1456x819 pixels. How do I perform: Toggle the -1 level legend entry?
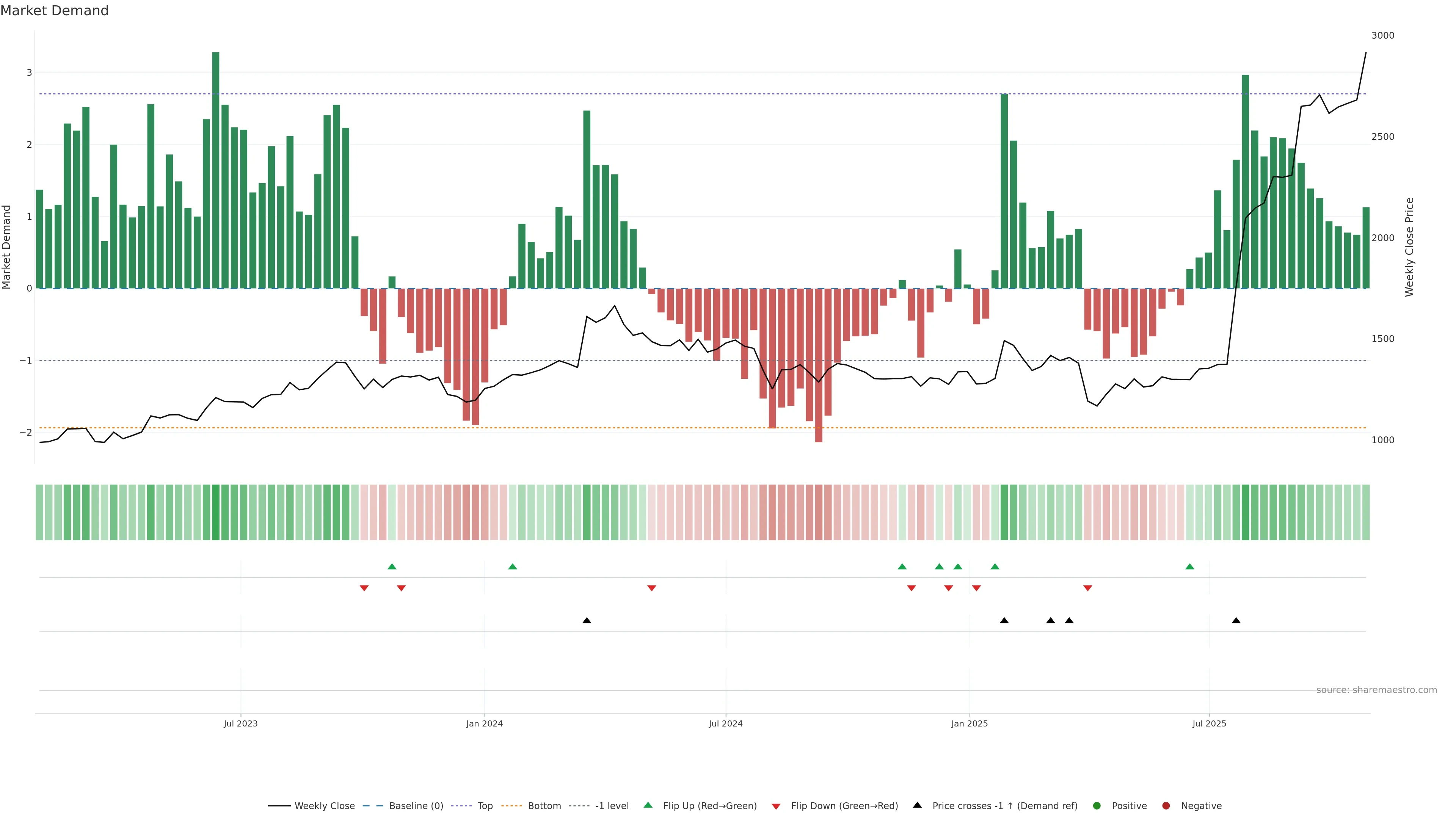click(x=612, y=806)
